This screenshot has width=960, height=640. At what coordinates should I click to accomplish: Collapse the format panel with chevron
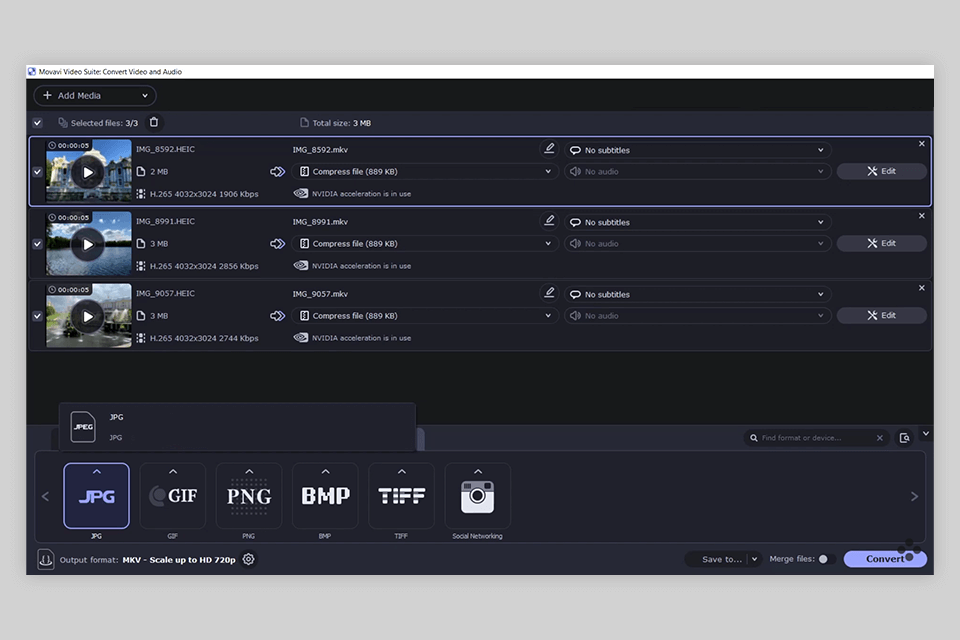[x=926, y=434]
